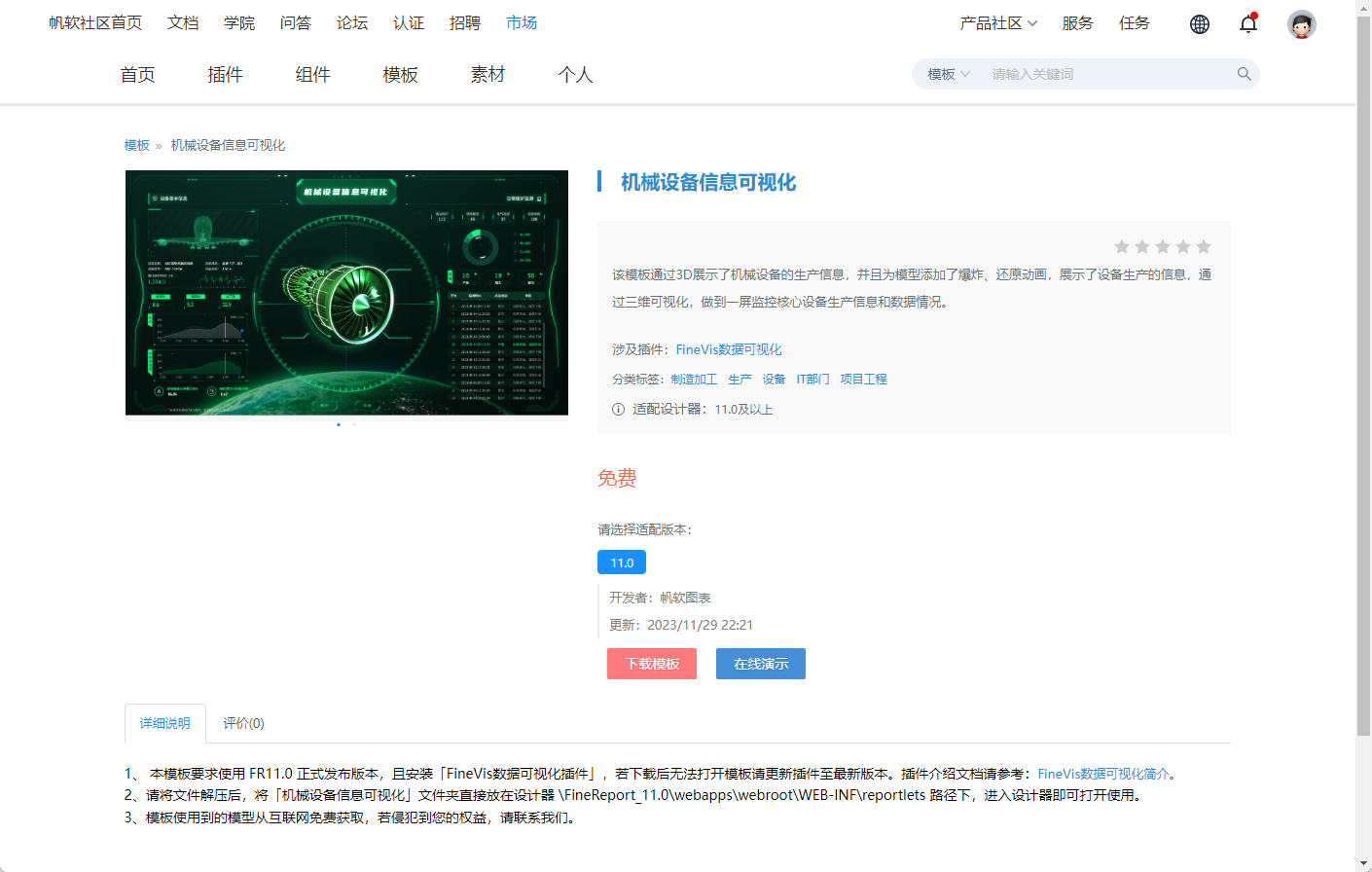This screenshot has width=1372, height=872.
Task: Click the 免费 price label
Action: [617, 478]
